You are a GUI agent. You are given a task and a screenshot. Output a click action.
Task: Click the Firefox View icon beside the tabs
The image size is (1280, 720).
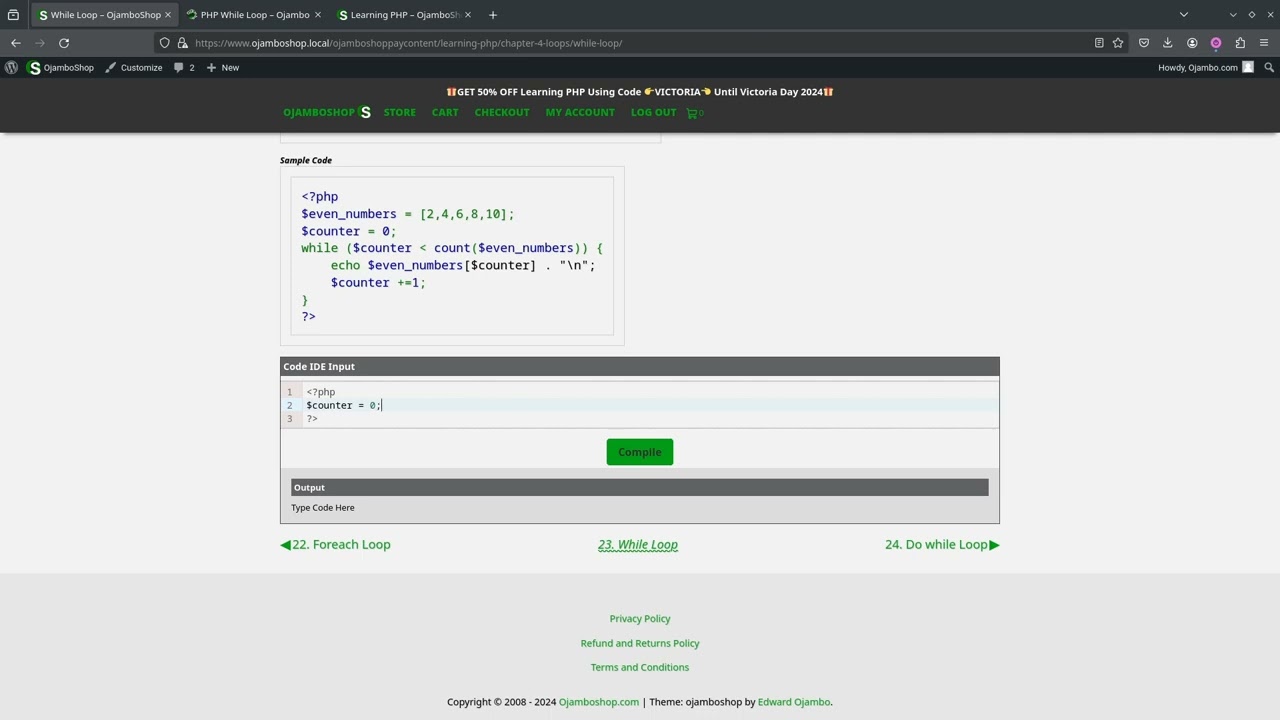(13, 15)
